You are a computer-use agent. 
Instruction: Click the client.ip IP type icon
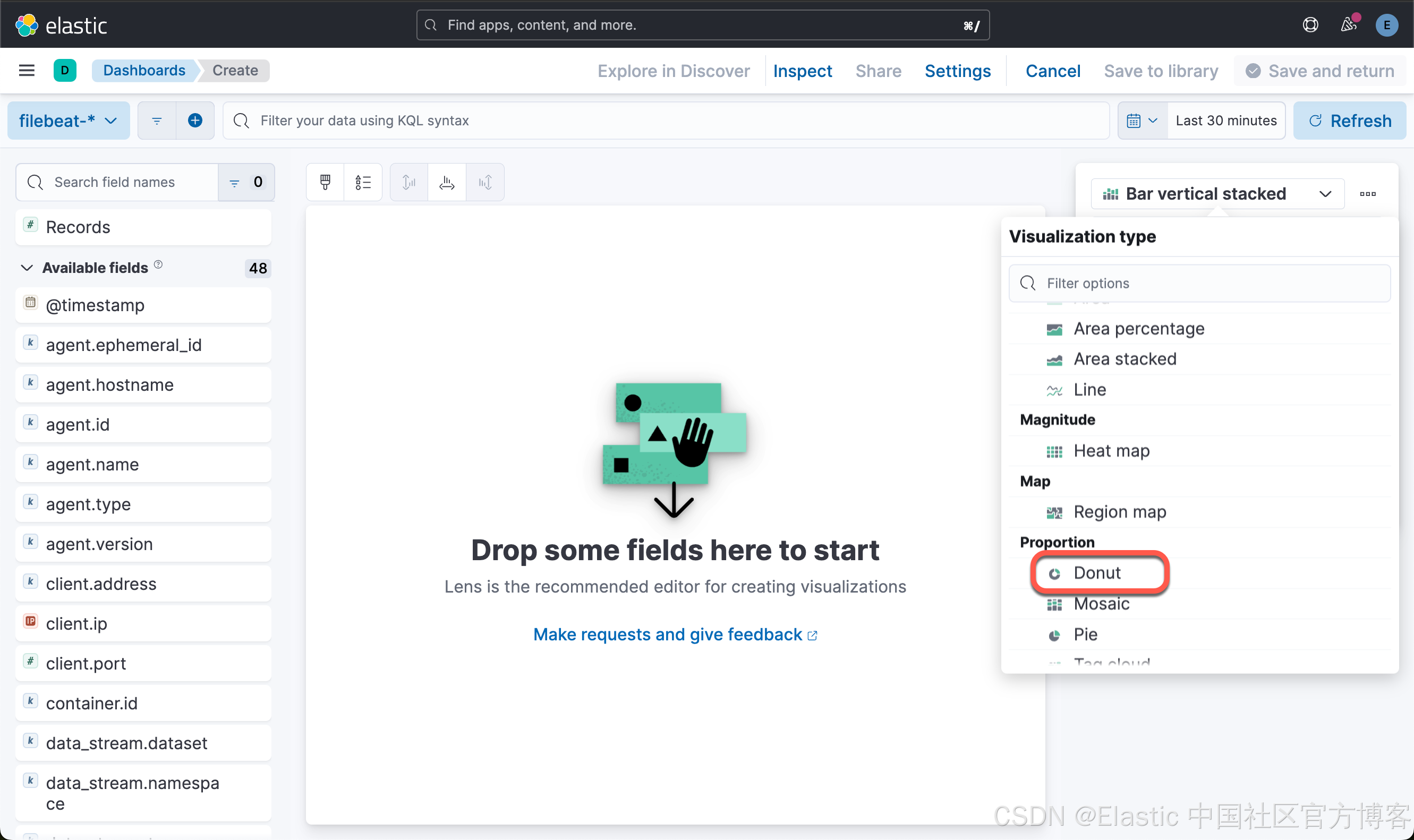click(31, 621)
